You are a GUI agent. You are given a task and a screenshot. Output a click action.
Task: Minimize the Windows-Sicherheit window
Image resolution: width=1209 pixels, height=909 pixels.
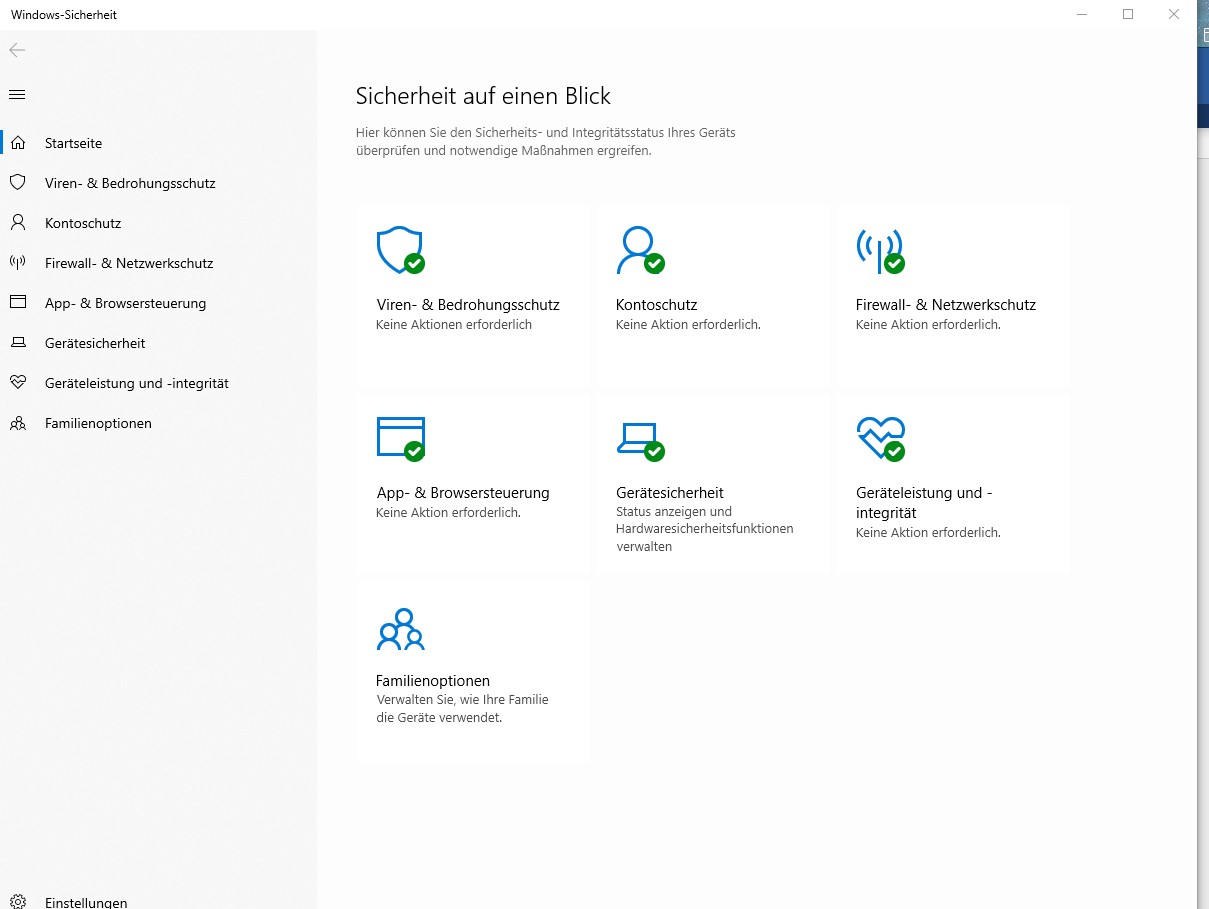1082,14
